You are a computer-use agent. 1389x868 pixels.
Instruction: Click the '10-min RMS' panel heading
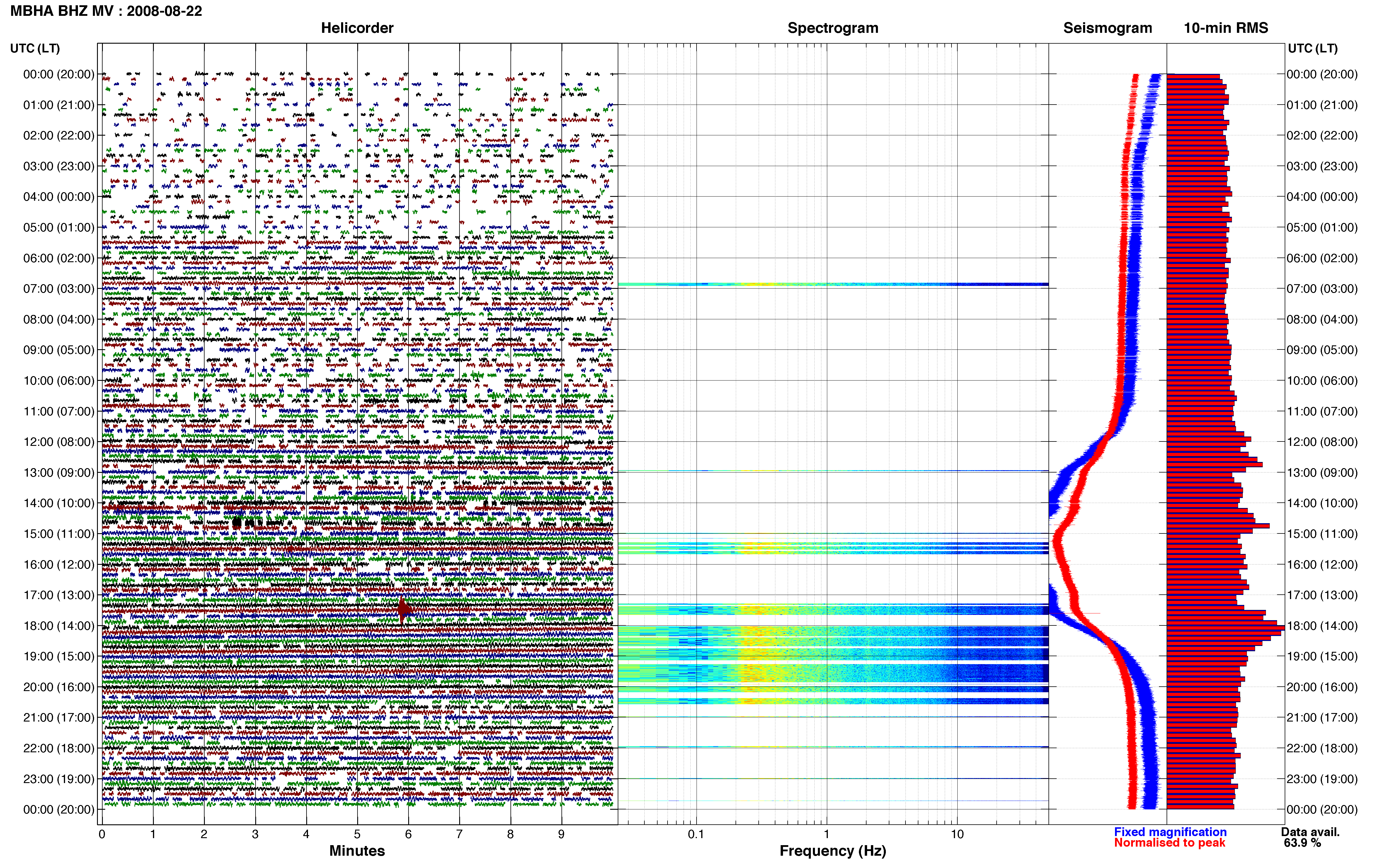[x=1226, y=28]
